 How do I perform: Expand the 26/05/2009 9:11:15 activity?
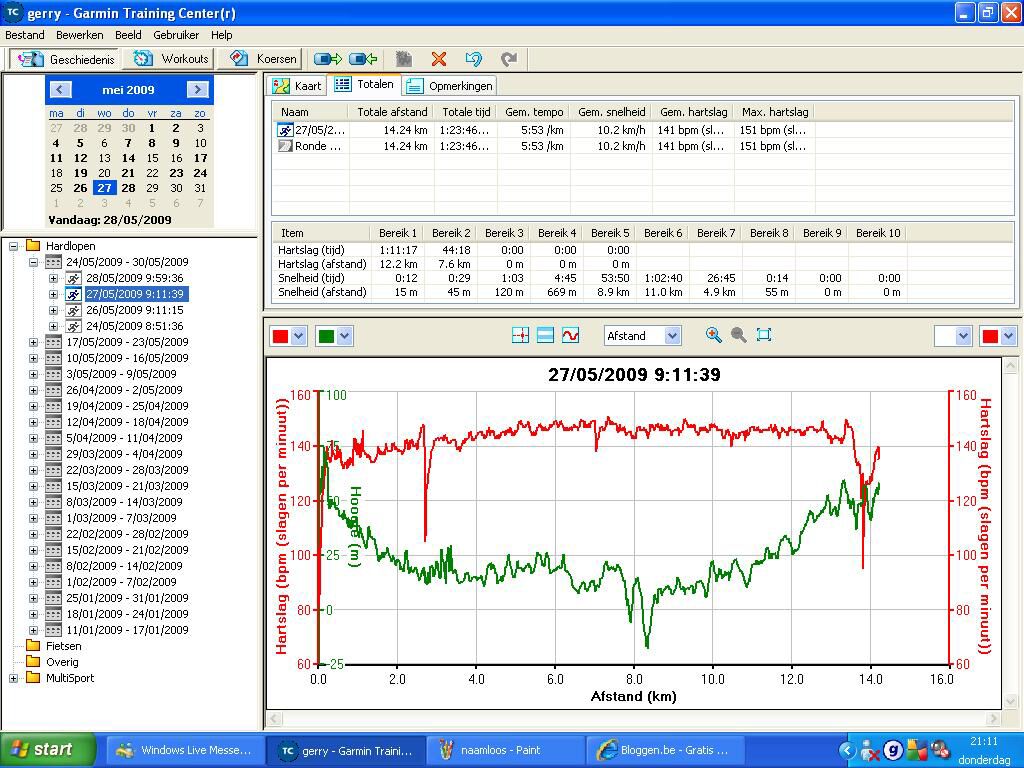pyautogui.click(x=54, y=310)
